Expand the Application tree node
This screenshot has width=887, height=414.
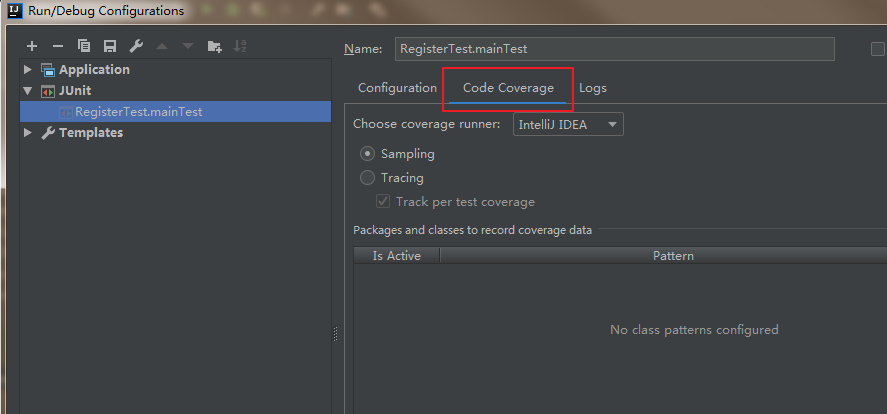tap(28, 70)
